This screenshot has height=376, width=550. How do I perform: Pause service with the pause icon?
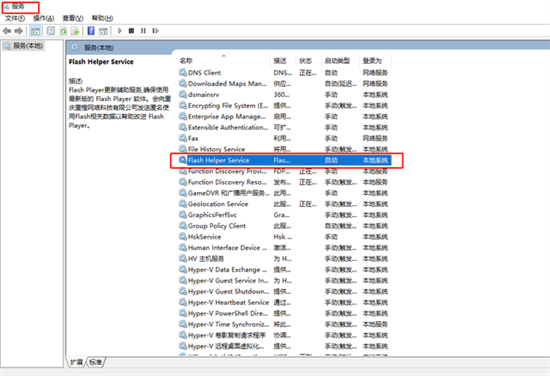pyautogui.click(x=143, y=31)
